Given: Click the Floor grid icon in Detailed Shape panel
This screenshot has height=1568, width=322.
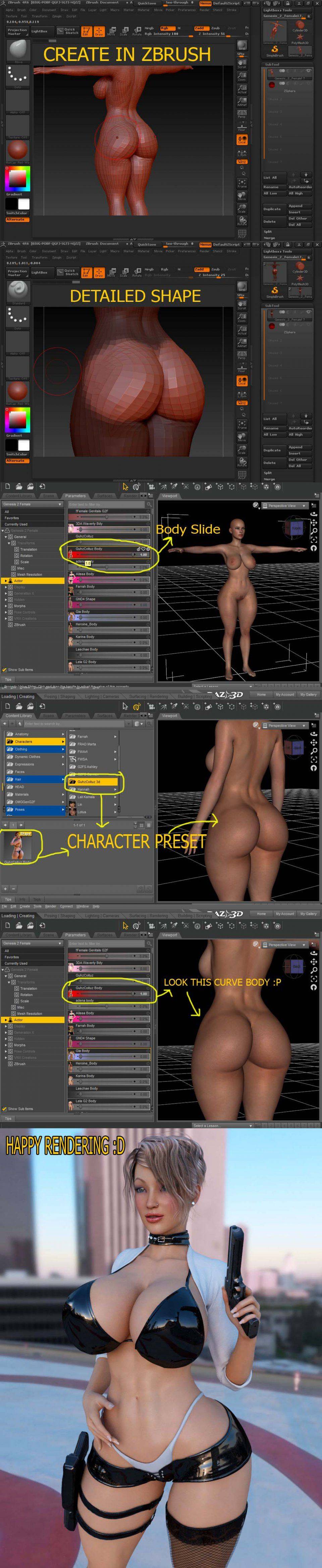Looking at the screenshot, I should (242, 369).
